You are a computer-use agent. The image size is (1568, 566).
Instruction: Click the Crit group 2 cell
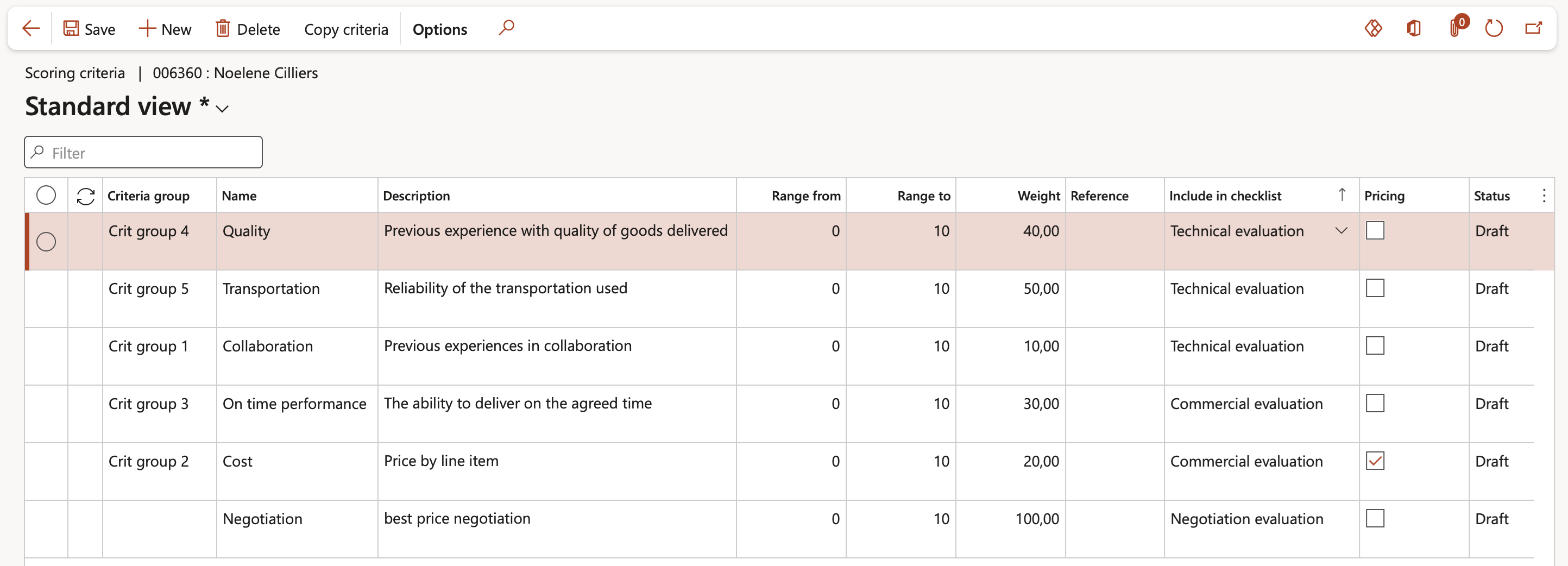point(160,471)
